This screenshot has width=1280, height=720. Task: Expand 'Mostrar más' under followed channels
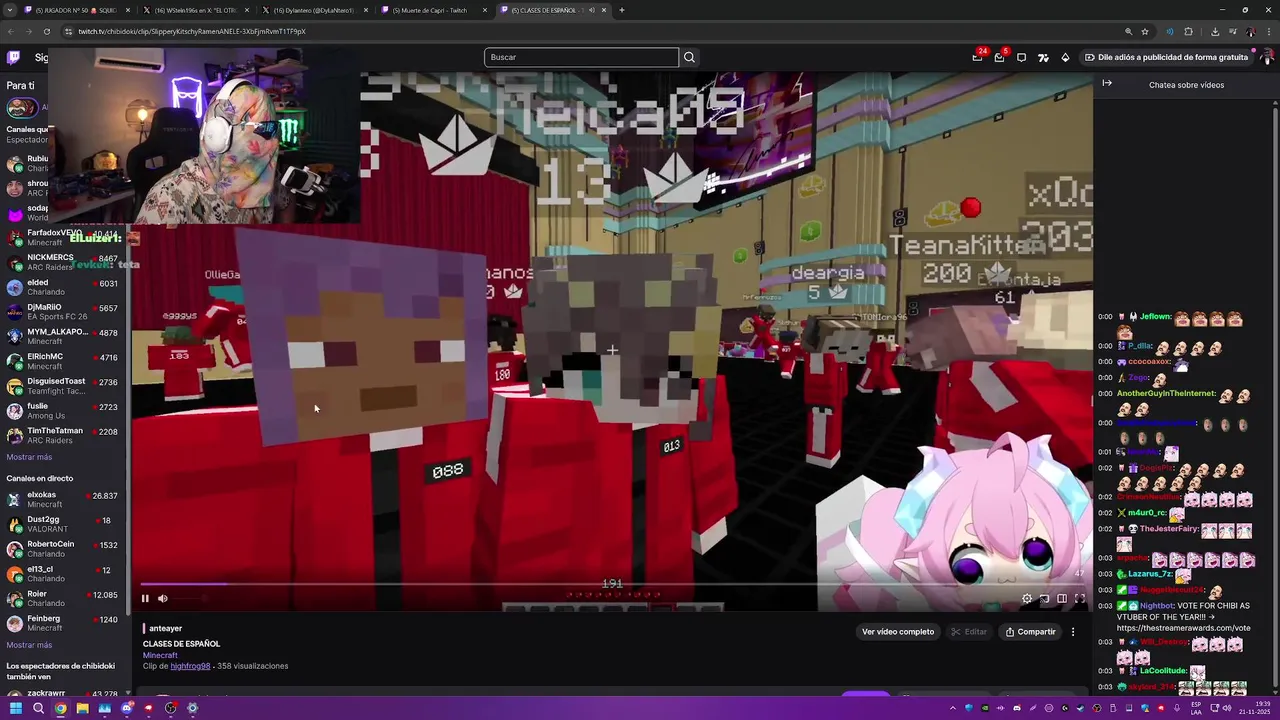(x=29, y=457)
